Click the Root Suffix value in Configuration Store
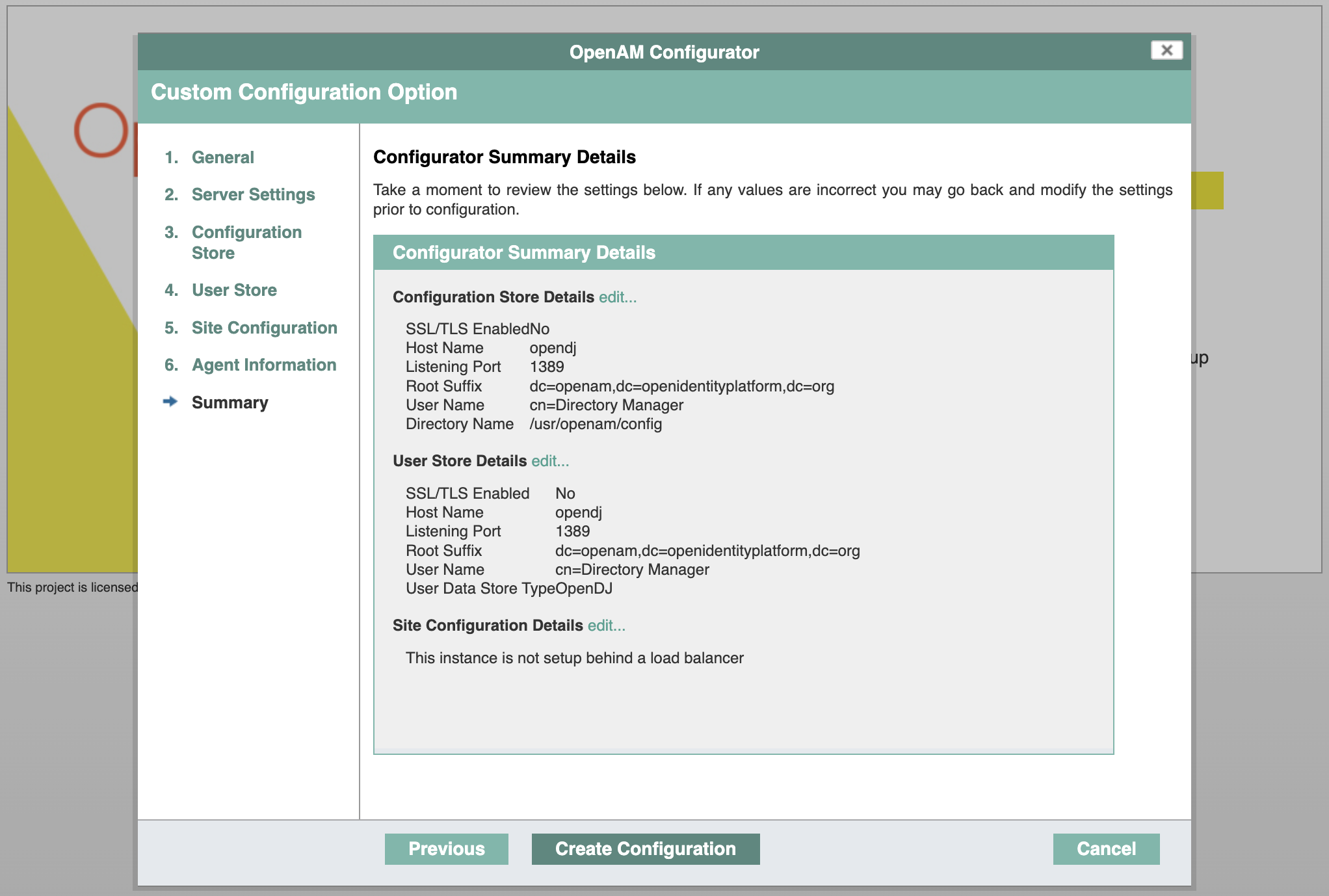This screenshot has height=896, width=1329. pos(681,386)
